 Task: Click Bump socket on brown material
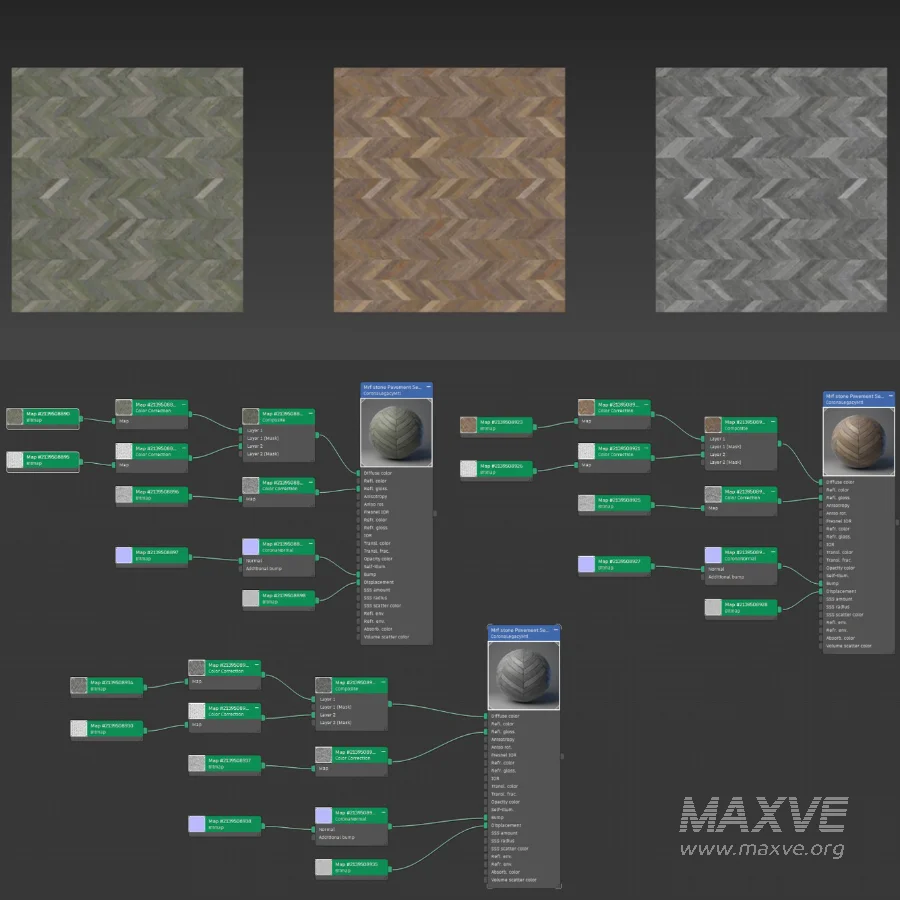(x=821, y=583)
